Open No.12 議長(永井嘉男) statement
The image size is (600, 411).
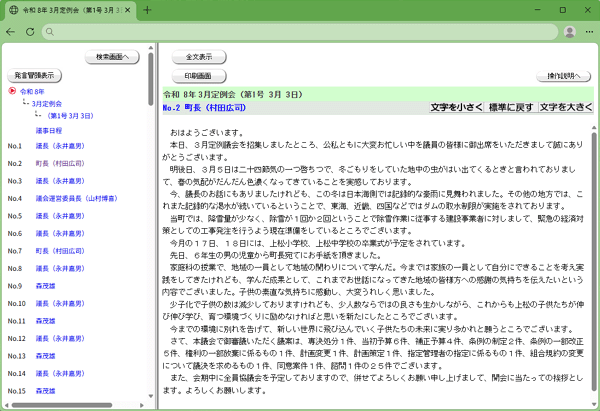[60, 339]
